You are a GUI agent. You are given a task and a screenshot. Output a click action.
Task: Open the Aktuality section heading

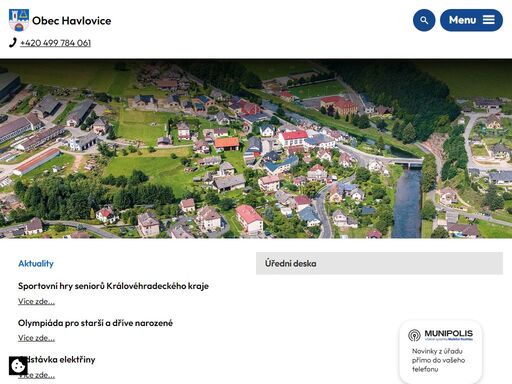(36, 264)
